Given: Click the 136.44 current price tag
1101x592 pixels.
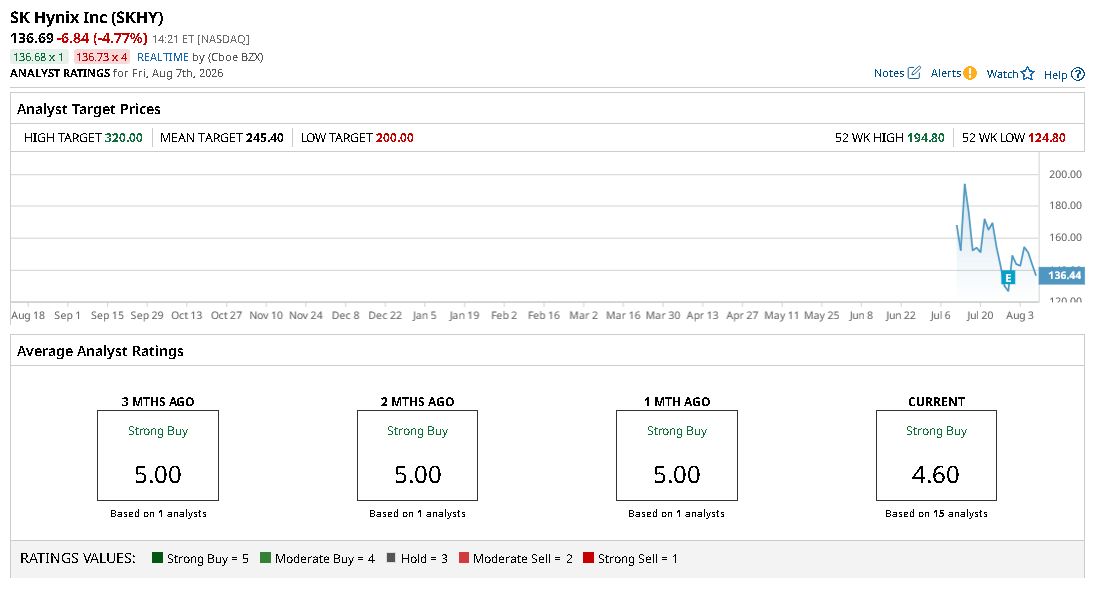Looking at the screenshot, I should coord(1062,275).
